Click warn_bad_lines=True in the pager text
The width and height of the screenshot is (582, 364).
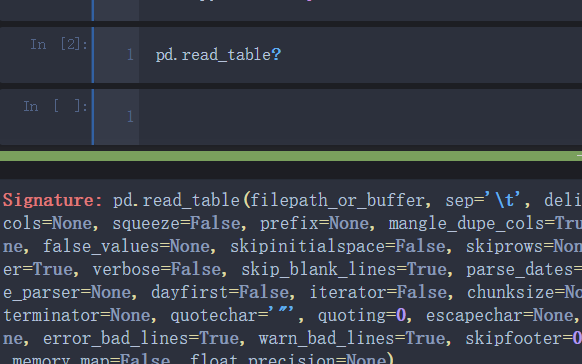(352, 338)
